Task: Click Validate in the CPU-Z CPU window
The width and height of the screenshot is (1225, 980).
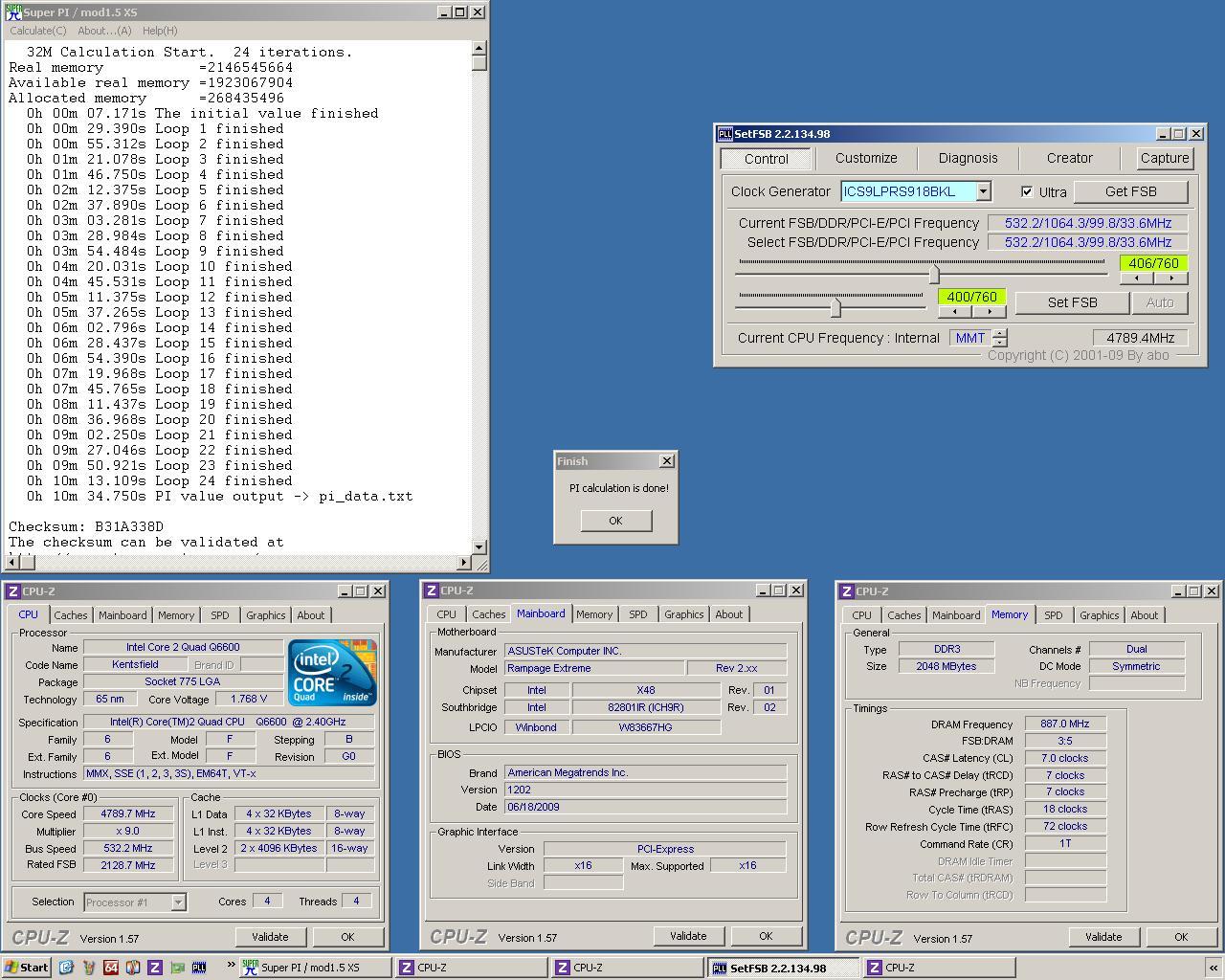Action: [270, 937]
